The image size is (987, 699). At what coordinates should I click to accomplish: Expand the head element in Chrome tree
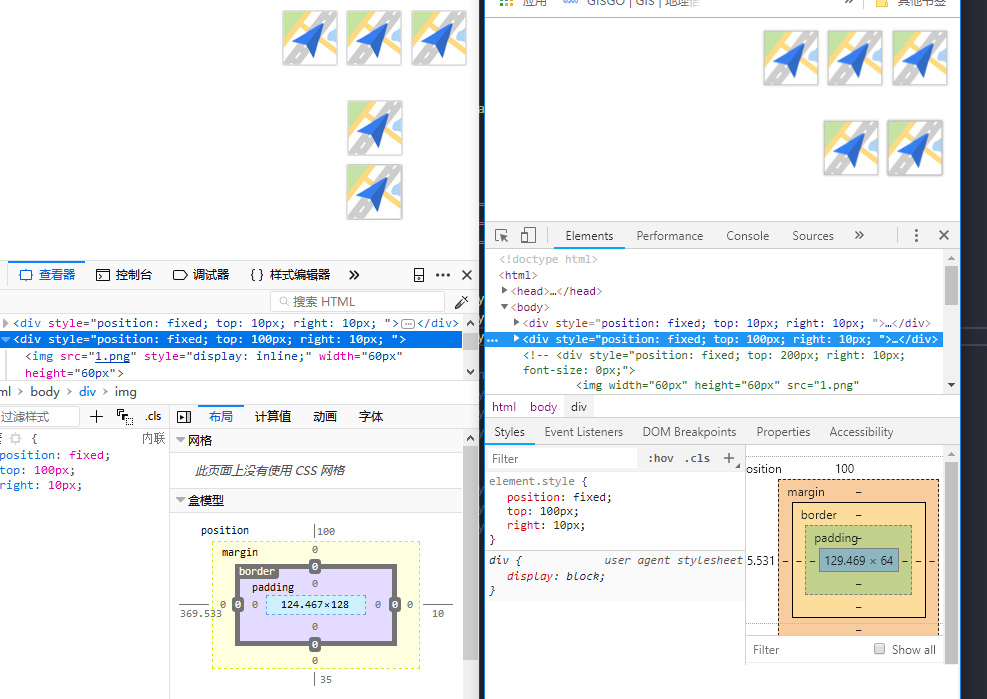[505, 291]
